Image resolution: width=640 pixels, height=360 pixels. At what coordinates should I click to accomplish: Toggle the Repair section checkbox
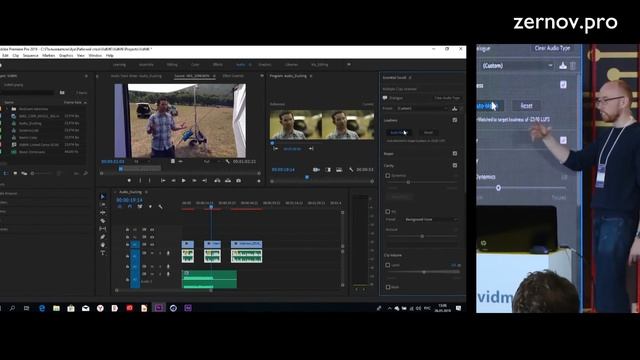(x=455, y=153)
